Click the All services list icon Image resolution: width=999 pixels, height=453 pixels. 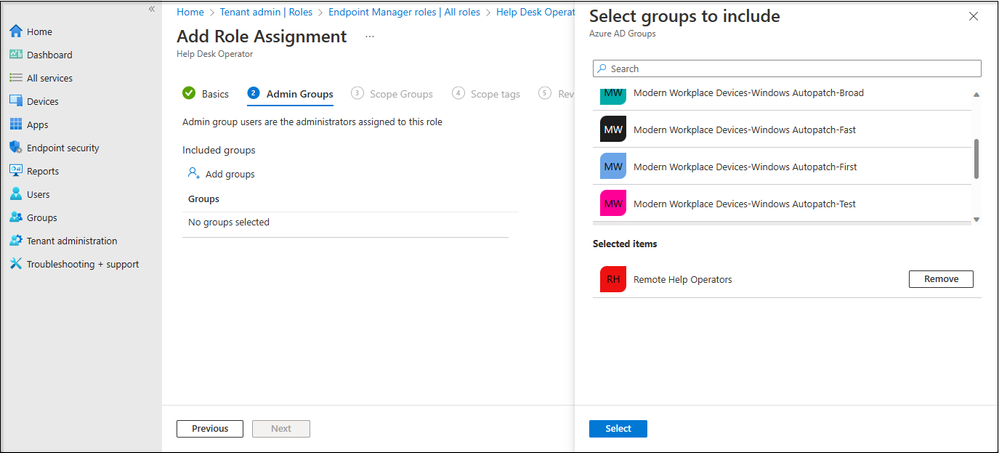[x=16, y=78]
